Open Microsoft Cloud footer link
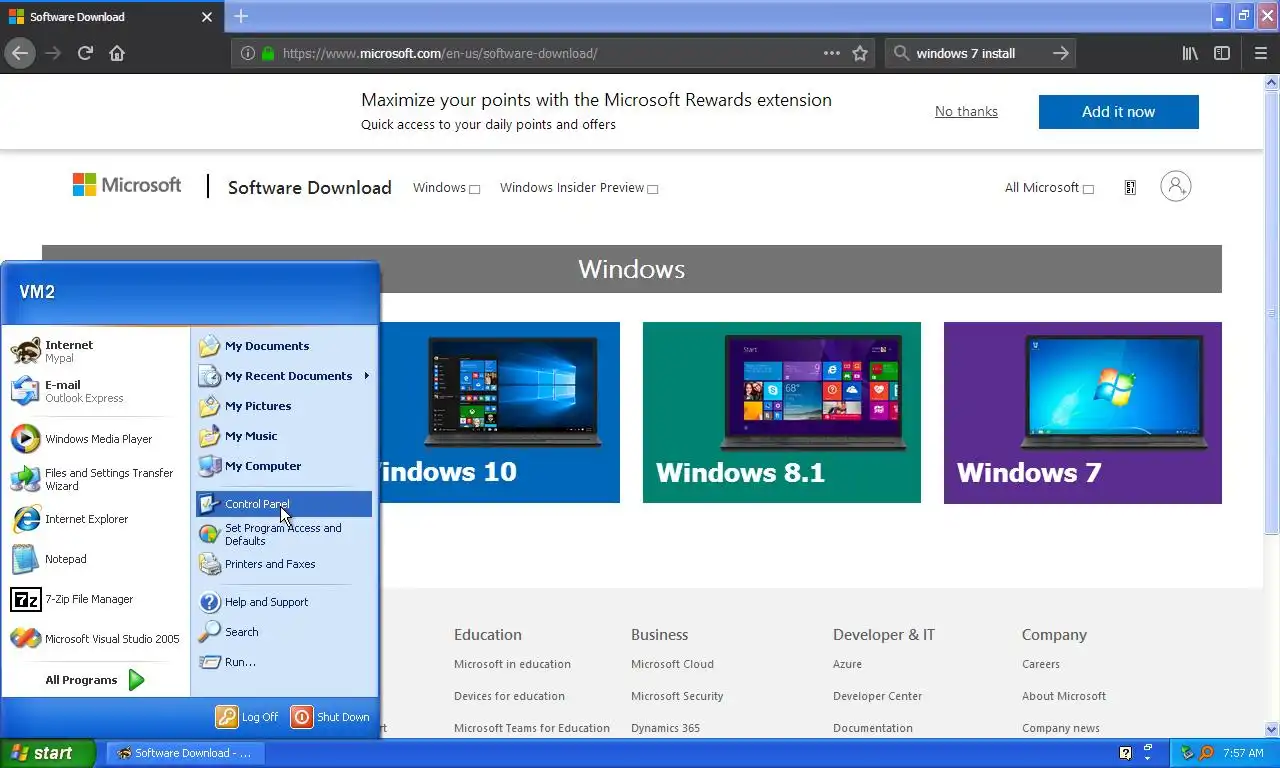Screen dimensions: 1280x768 [x=672, y=664]
